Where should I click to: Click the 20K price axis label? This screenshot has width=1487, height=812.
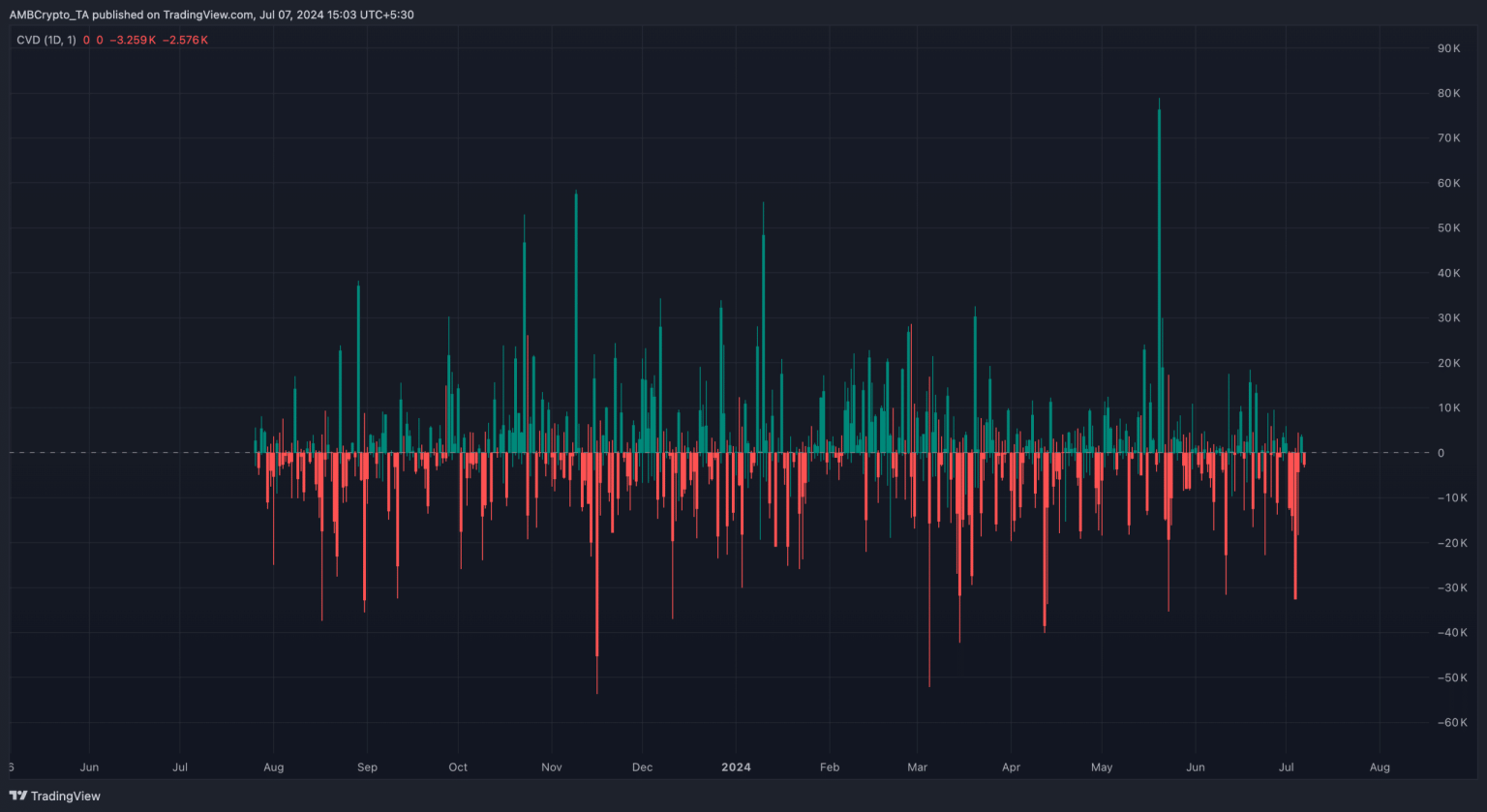[1448, 363]
